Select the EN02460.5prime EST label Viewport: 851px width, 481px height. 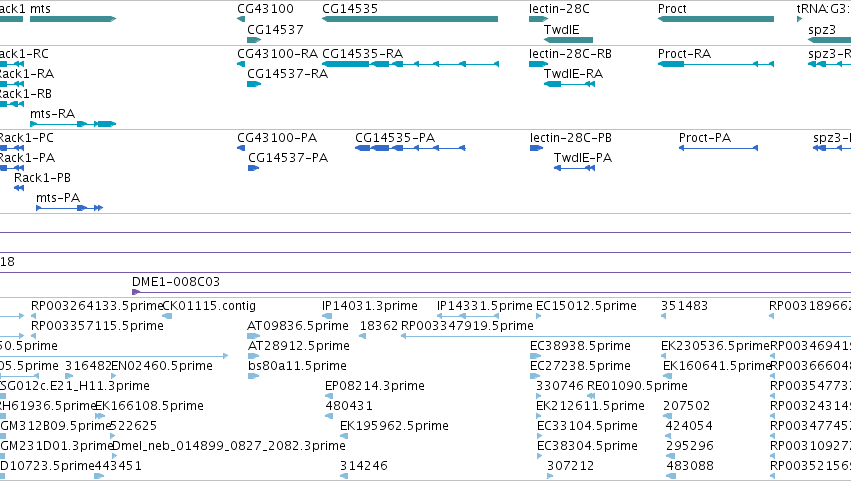[162, 366]
